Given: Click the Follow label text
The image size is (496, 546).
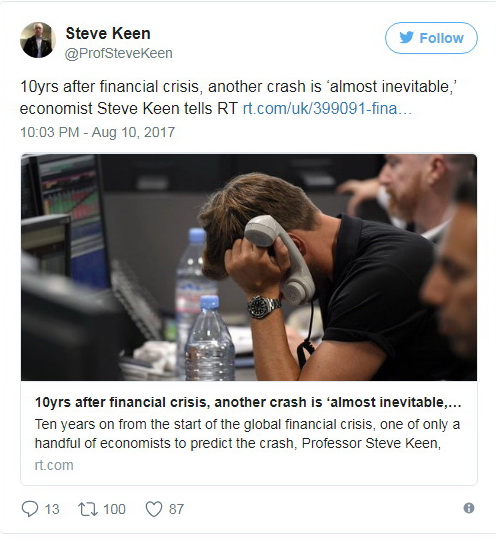Looking at the screenshot, I should click(441, 38).
